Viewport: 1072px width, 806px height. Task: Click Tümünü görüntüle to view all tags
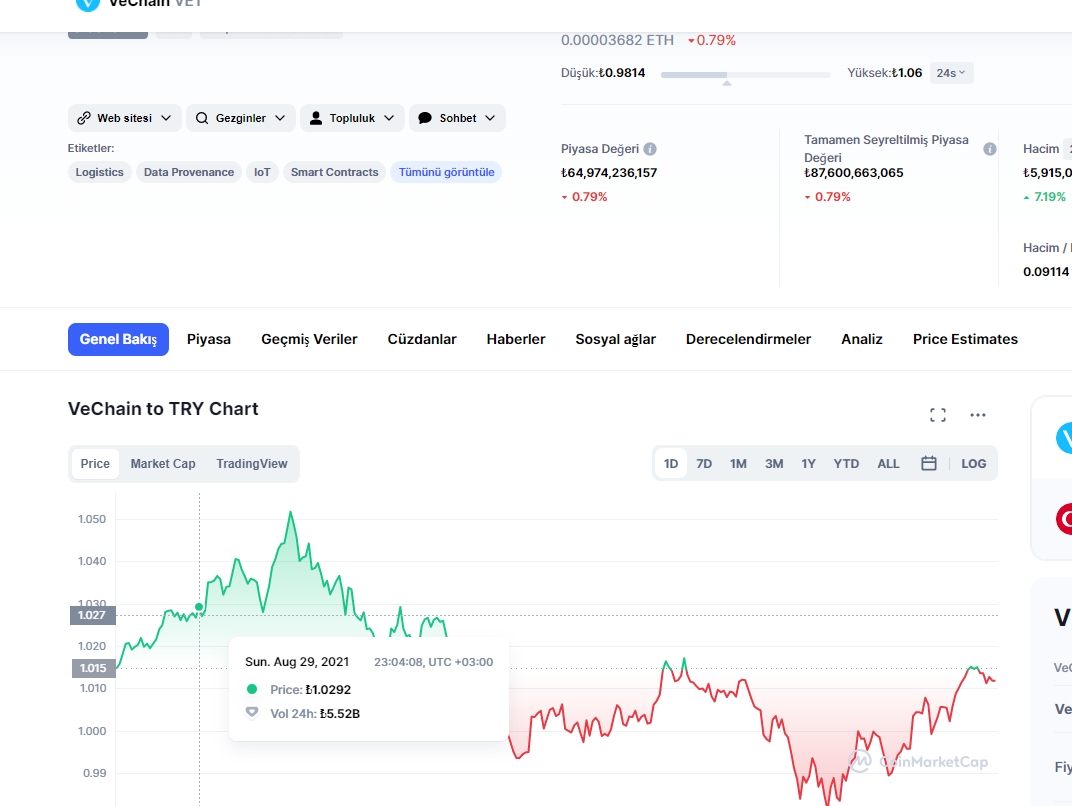click(x=446, y=172)
